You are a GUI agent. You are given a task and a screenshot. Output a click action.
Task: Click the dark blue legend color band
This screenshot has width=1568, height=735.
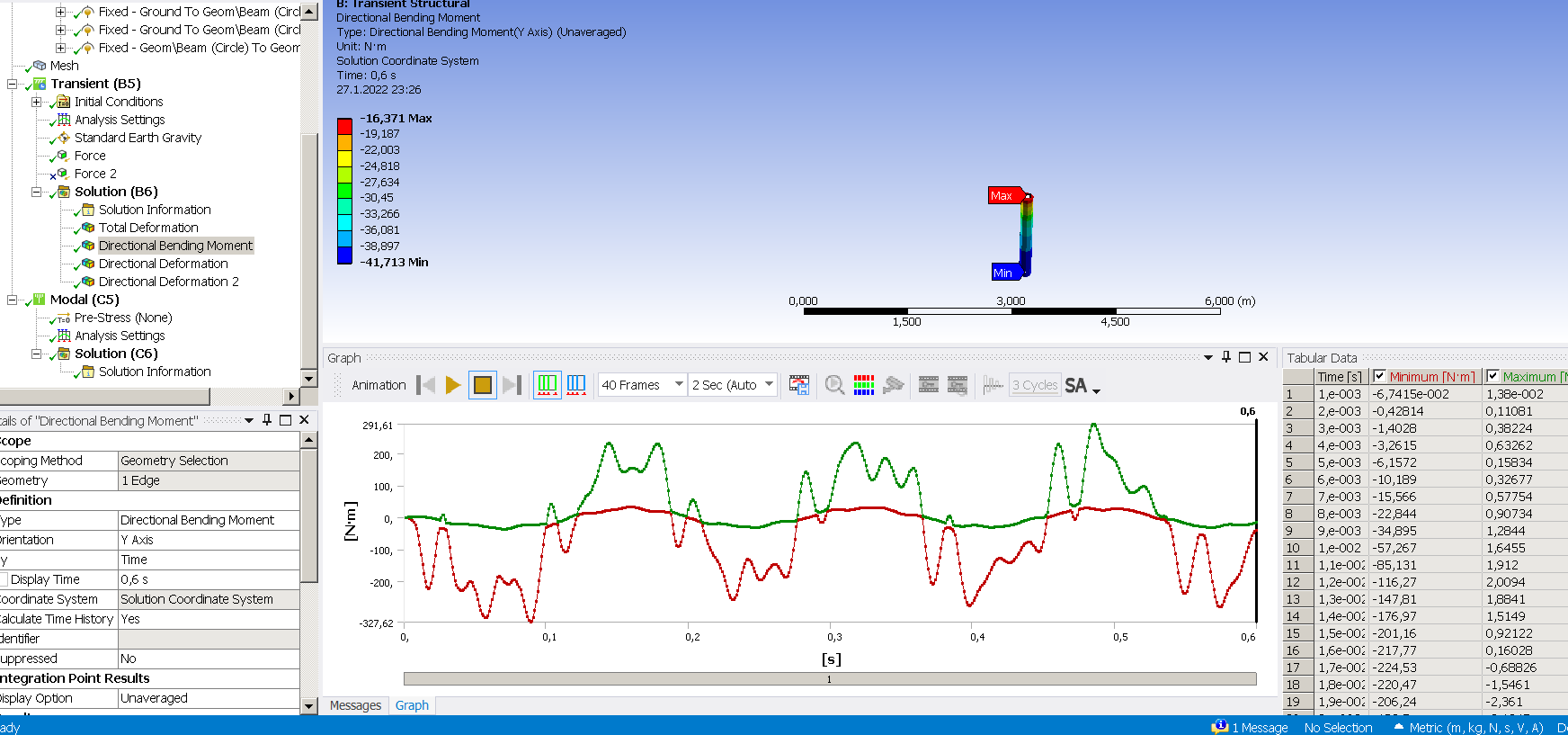pos(344,255)
